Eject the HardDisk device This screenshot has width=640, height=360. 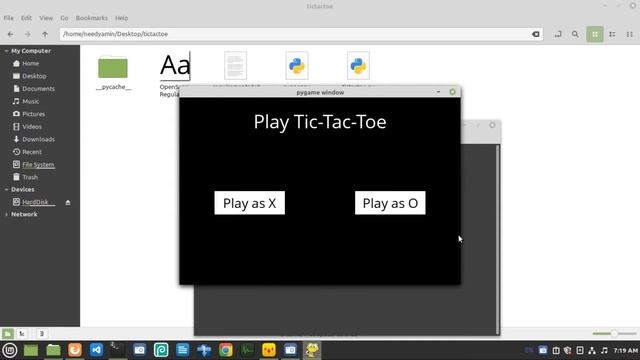pos(68,202)
